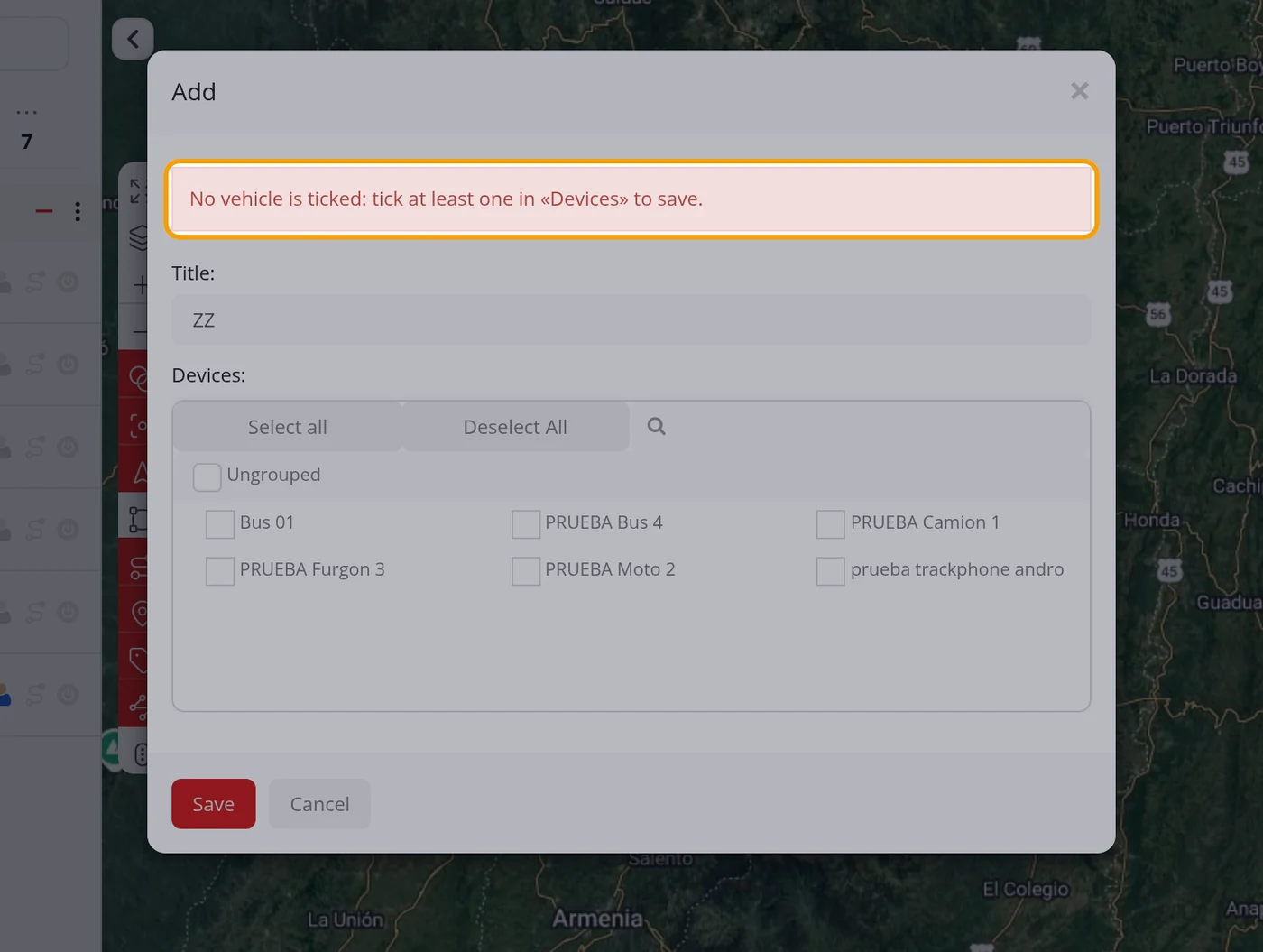This screenshot has width=1263, height=952.
Task: Cancel the Add dialog
Action: (319, 804)
